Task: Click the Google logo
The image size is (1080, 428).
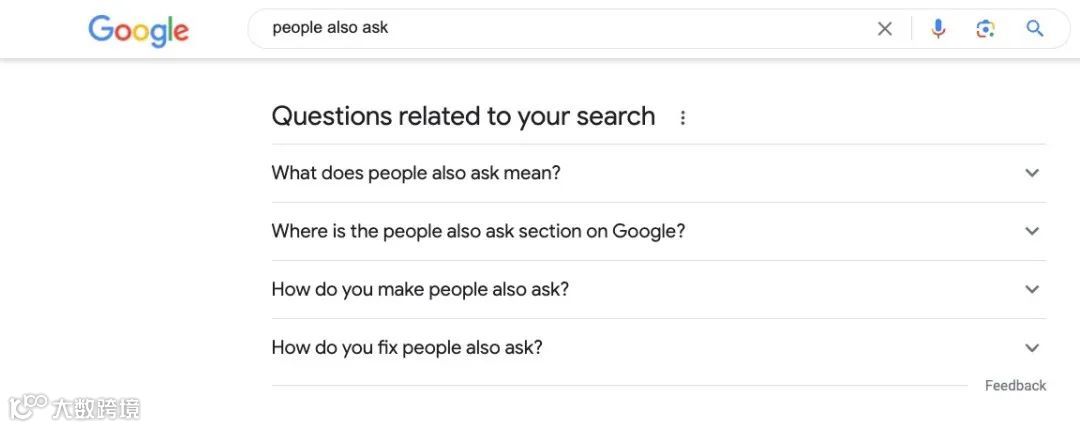Action: pyautogui.click(x=138, y=30)
